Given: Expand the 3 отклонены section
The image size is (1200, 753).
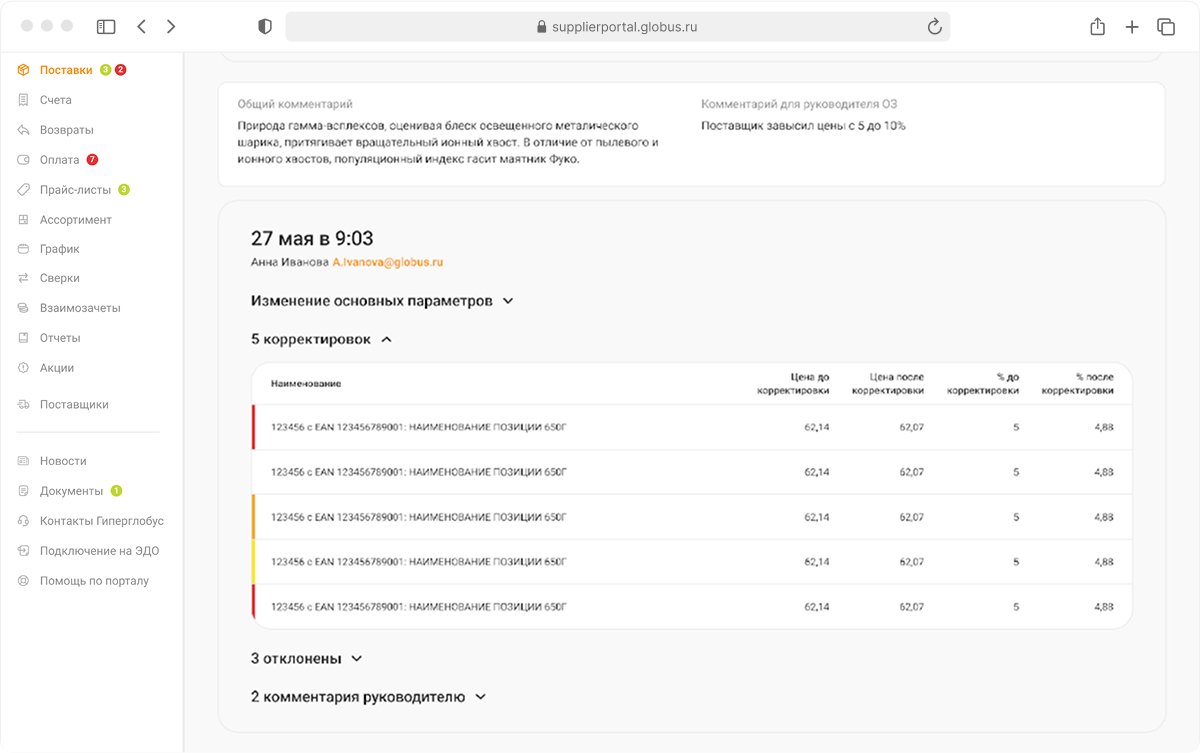Looking at the screenshot, I should (x=357, y=659).
